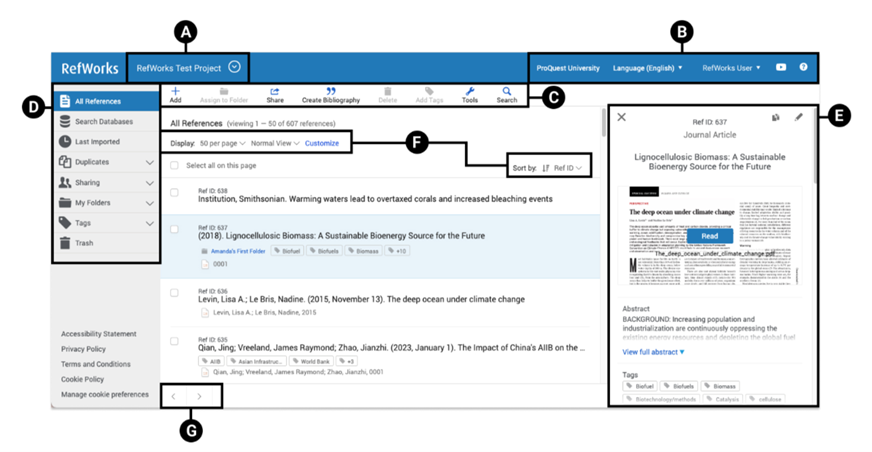Click the detail panel vertical scrollbar
This screenshot has width=872, height=452.
click(x=815, y=146)
